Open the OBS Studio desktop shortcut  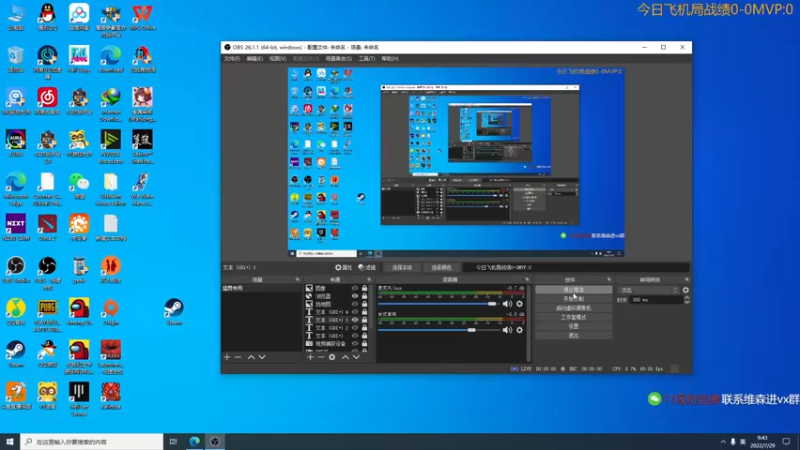pos(16,270)
